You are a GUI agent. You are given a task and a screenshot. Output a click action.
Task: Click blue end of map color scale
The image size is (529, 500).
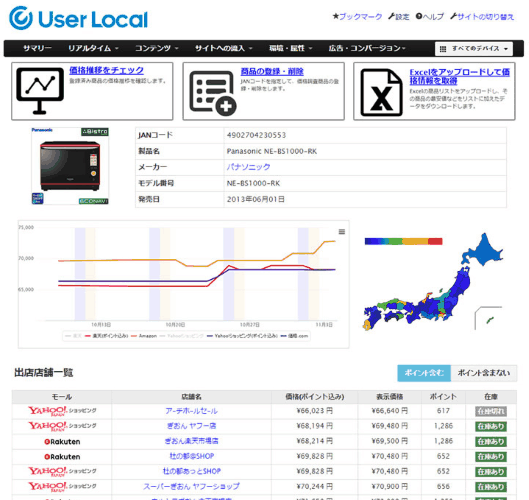pyautogui.click(x=371, y=241)
